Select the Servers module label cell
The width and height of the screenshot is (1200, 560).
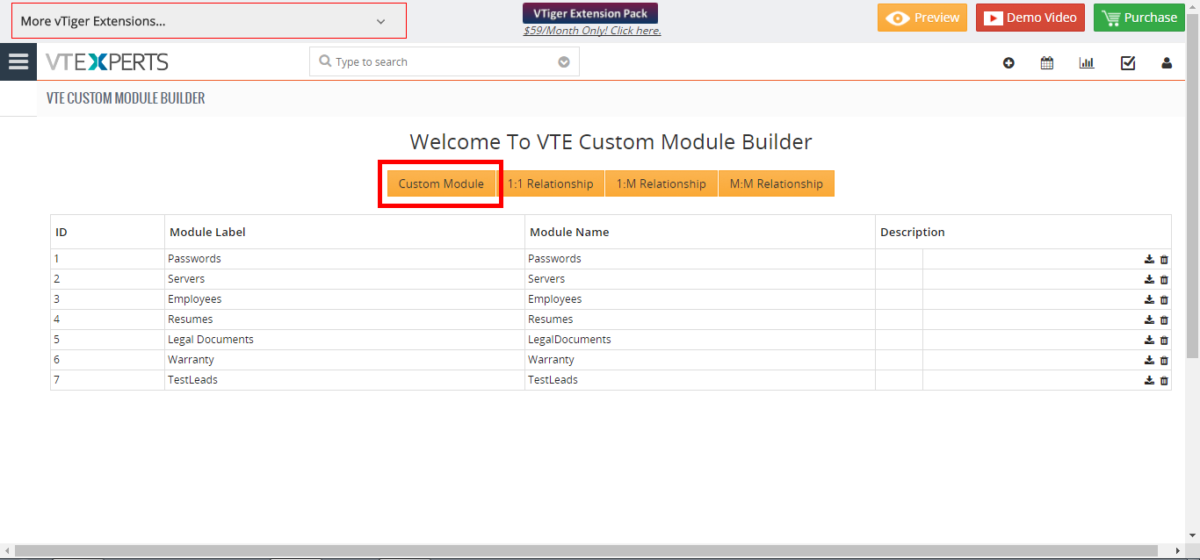[344, 279]
